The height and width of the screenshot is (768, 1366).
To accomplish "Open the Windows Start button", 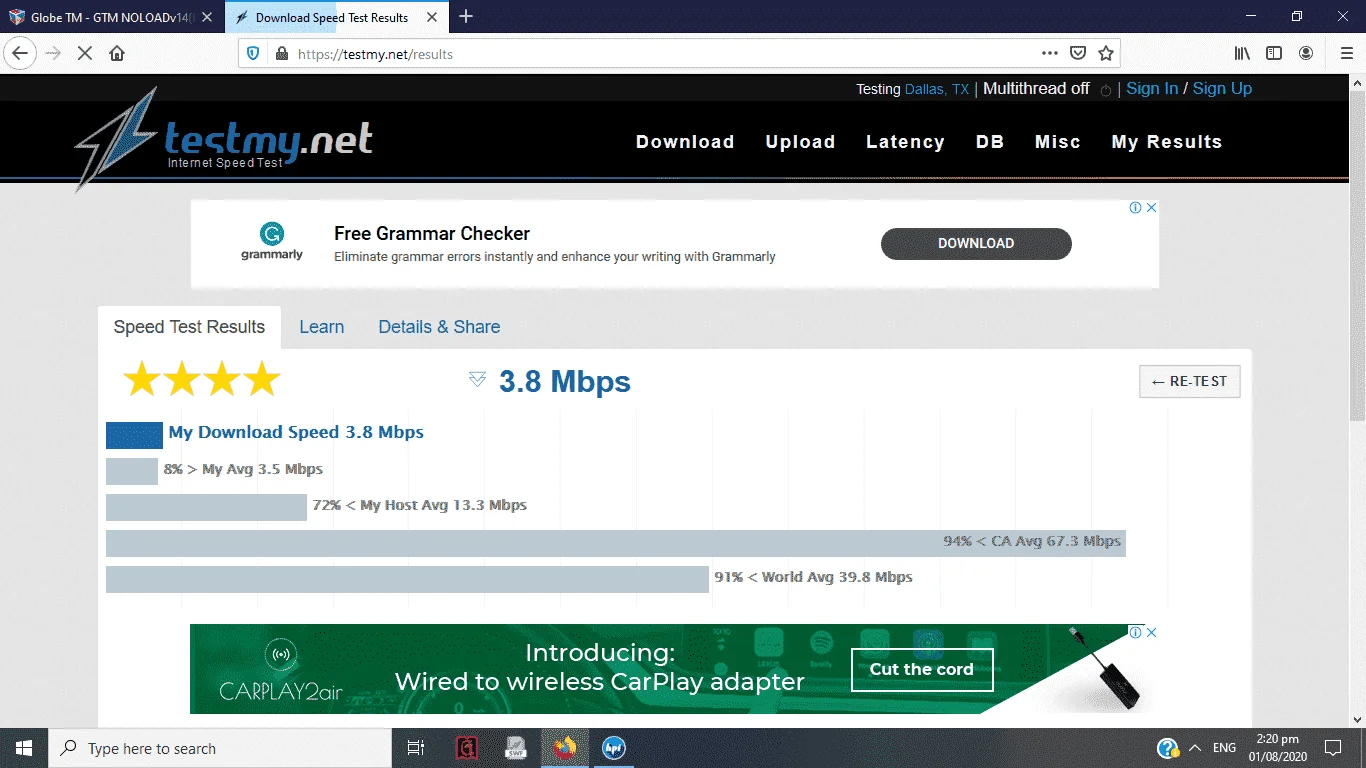I will (23, 748).
